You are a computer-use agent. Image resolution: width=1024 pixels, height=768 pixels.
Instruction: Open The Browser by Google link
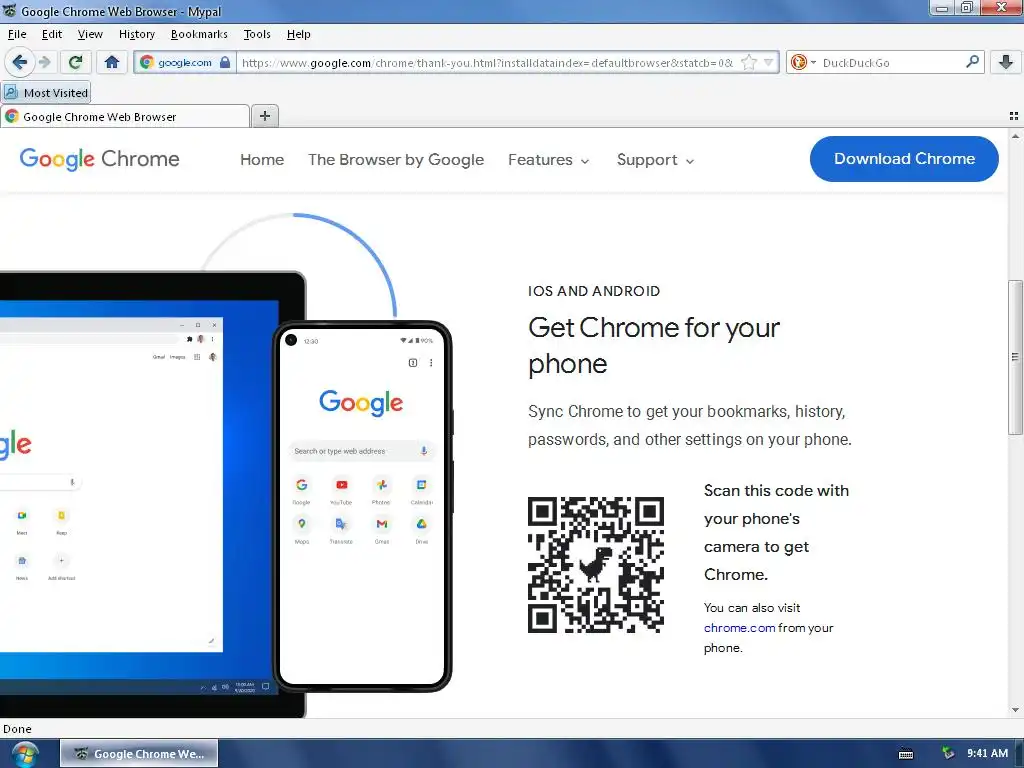point(396,160)
